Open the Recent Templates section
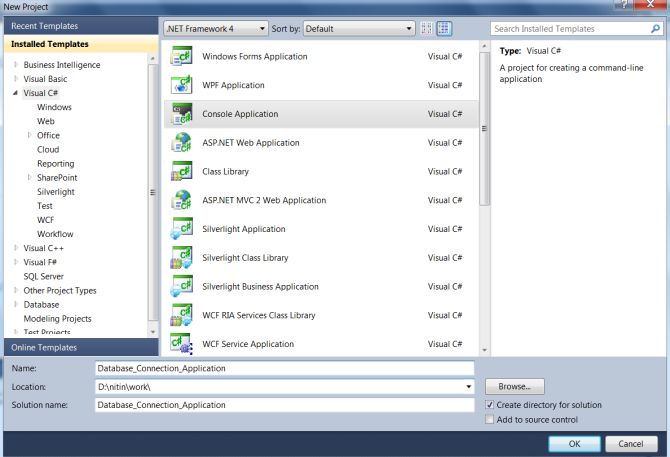The image size is (670, 457). pyautogui.click(x=81, y=26)
